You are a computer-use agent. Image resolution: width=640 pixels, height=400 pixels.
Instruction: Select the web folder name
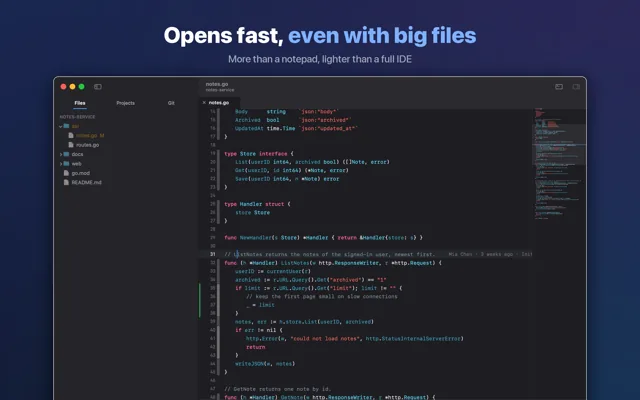[x=76, y=164]
